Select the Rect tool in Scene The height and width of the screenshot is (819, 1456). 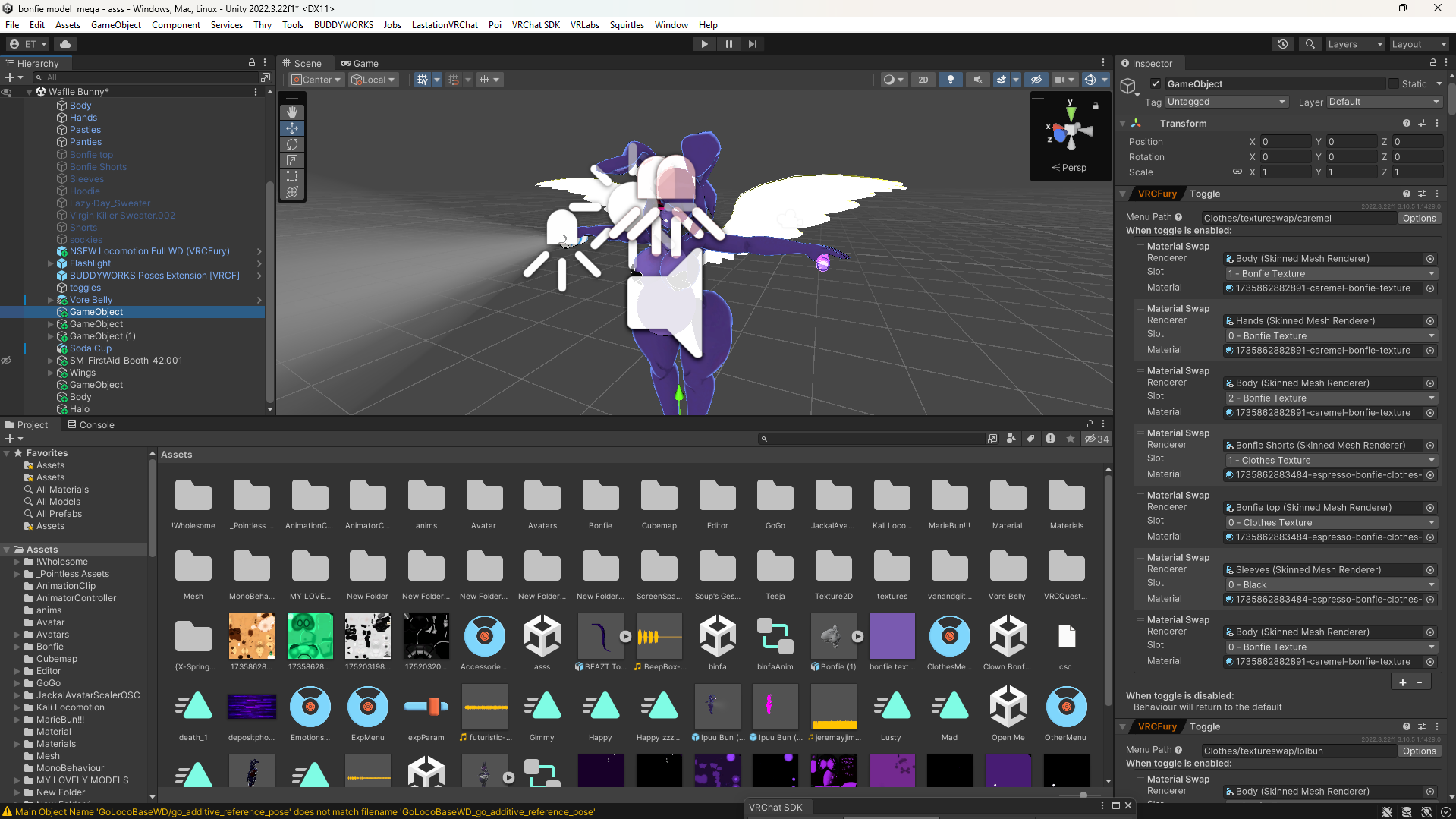[x=292, y=176]
